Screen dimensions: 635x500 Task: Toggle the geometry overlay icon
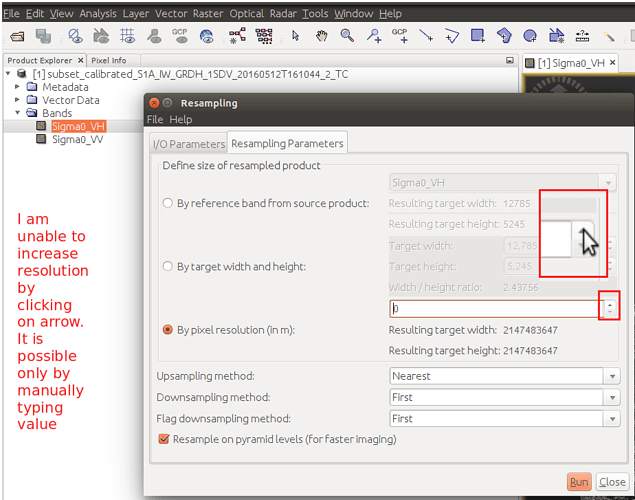click(x=101, y=36)
